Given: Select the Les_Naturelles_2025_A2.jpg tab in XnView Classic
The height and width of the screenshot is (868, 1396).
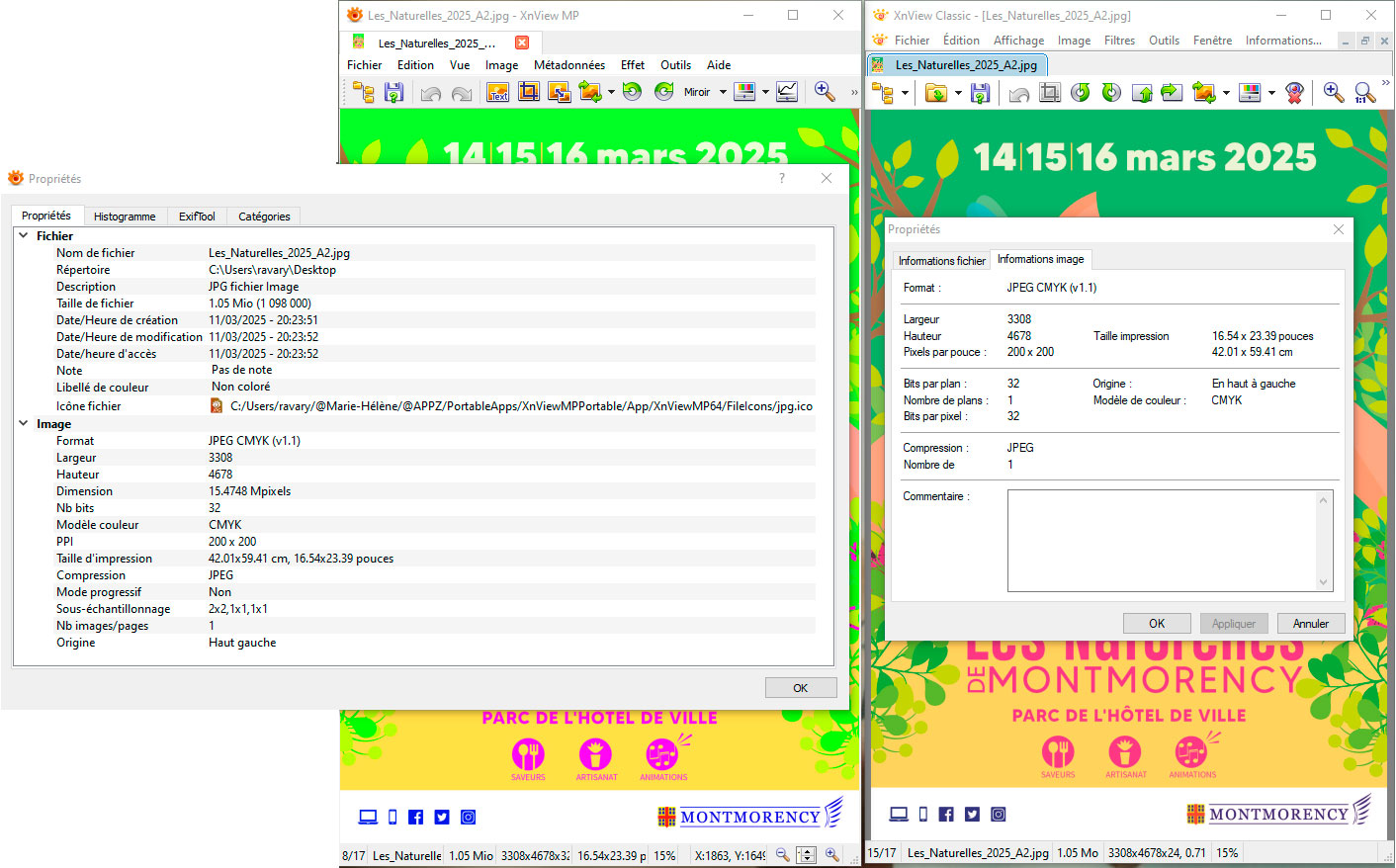Looking at the screenshot, I should click(956, 65).
